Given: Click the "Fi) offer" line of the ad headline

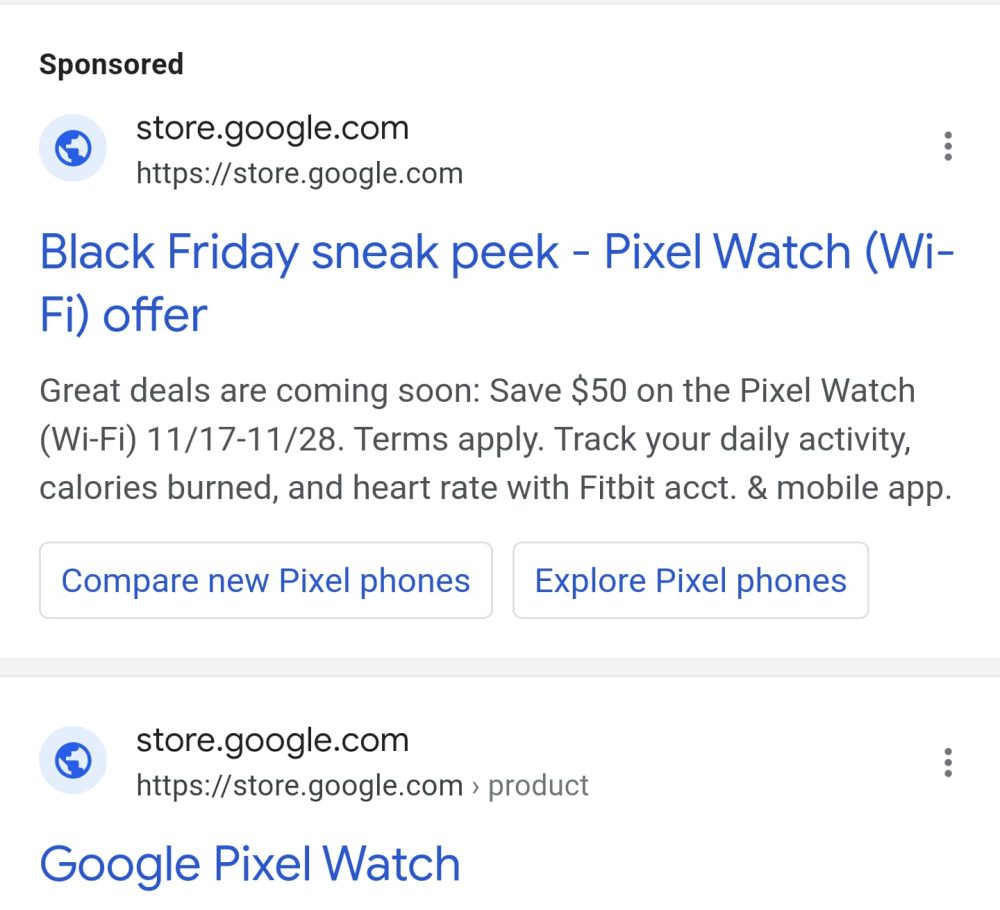Looking at the screenshot, I should [x=123, y=315].
